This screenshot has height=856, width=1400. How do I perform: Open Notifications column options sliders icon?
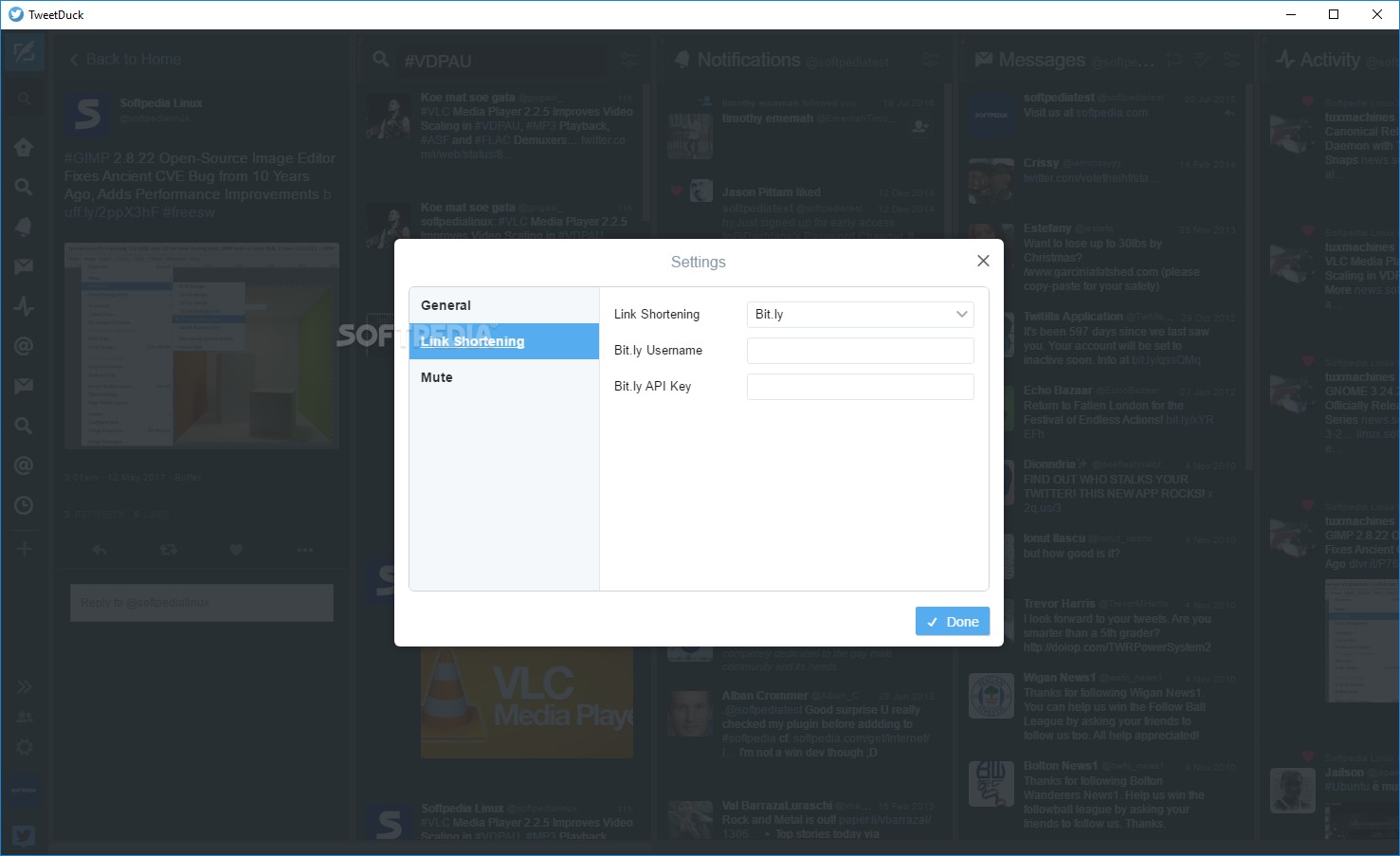tap(932, 59)
